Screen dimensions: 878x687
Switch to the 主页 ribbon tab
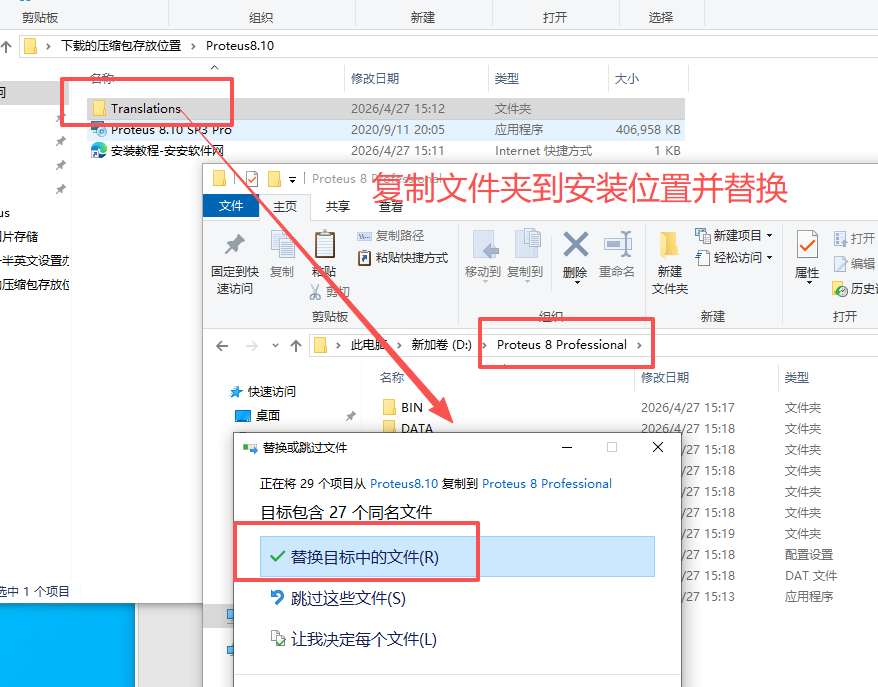(284, 206)
